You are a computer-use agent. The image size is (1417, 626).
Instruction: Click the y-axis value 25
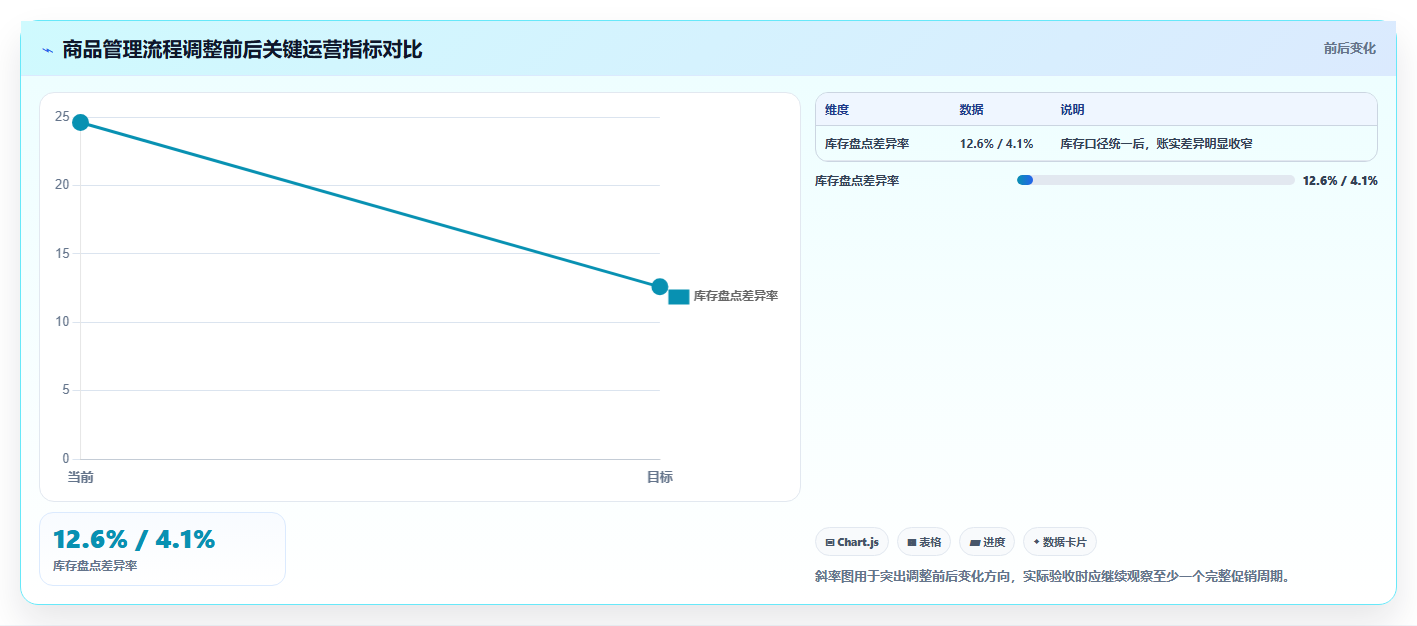[62, 117]
